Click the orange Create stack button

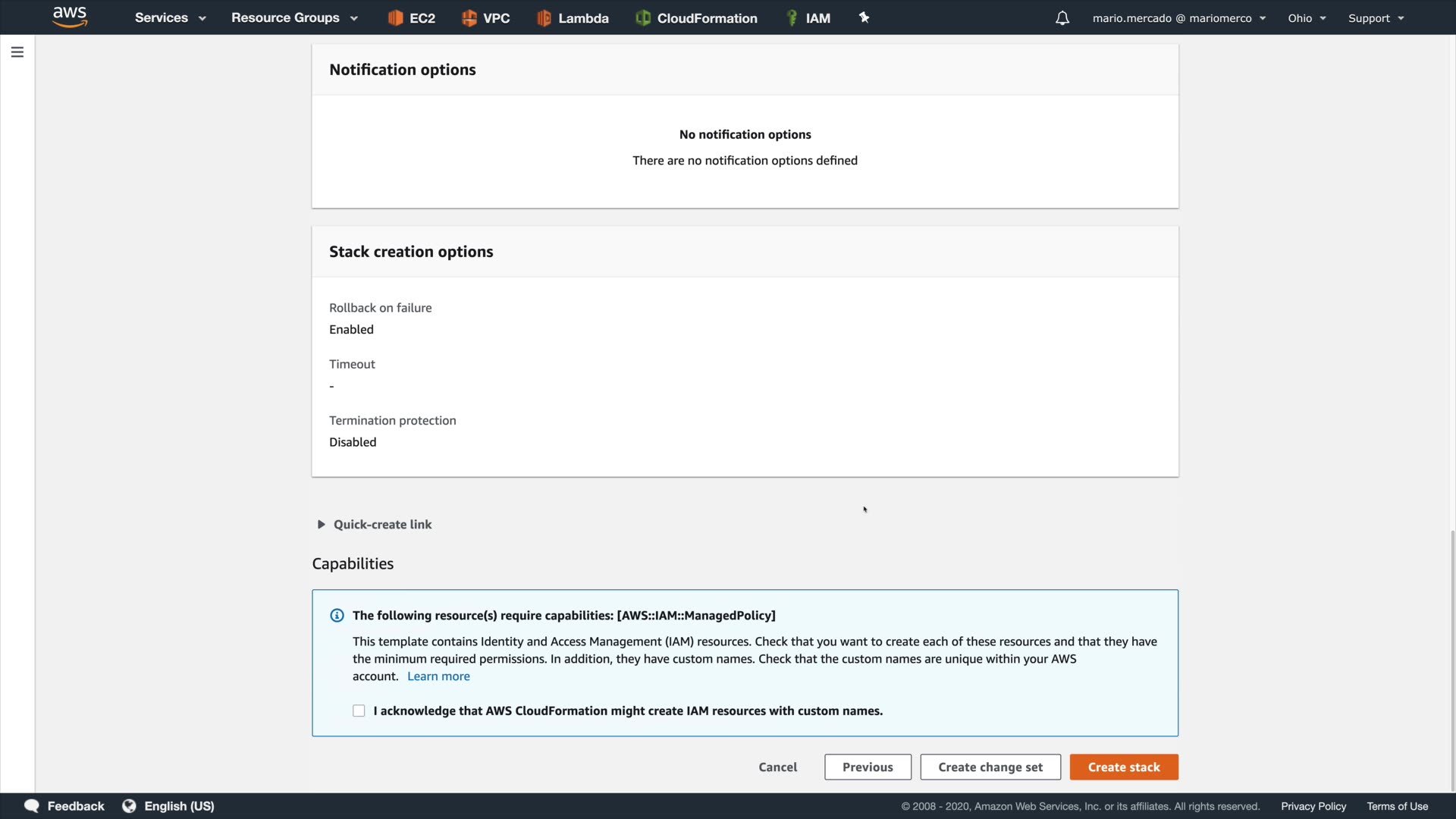[x=1123, y=767]
